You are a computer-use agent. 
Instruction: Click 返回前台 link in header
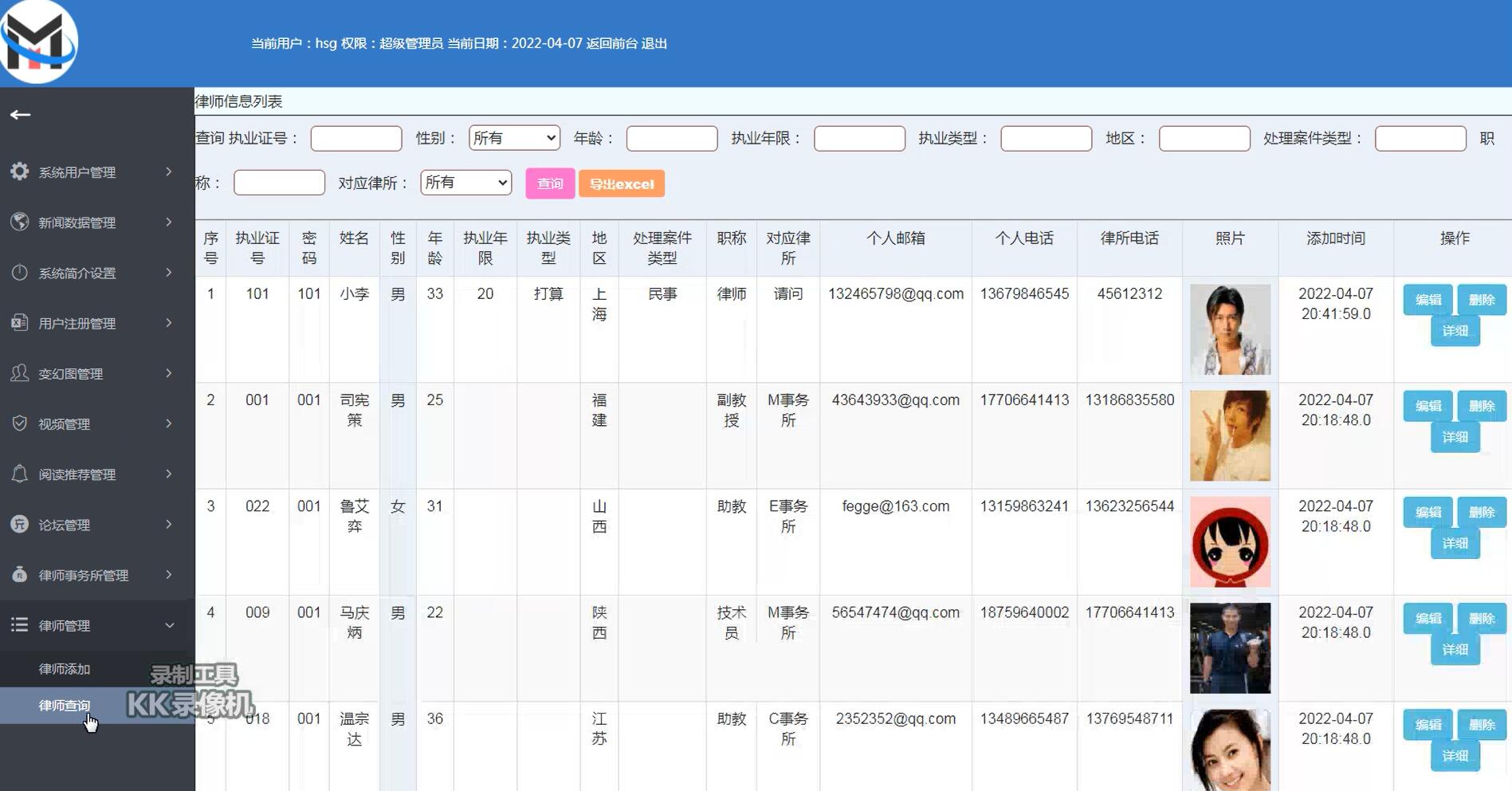611,43
